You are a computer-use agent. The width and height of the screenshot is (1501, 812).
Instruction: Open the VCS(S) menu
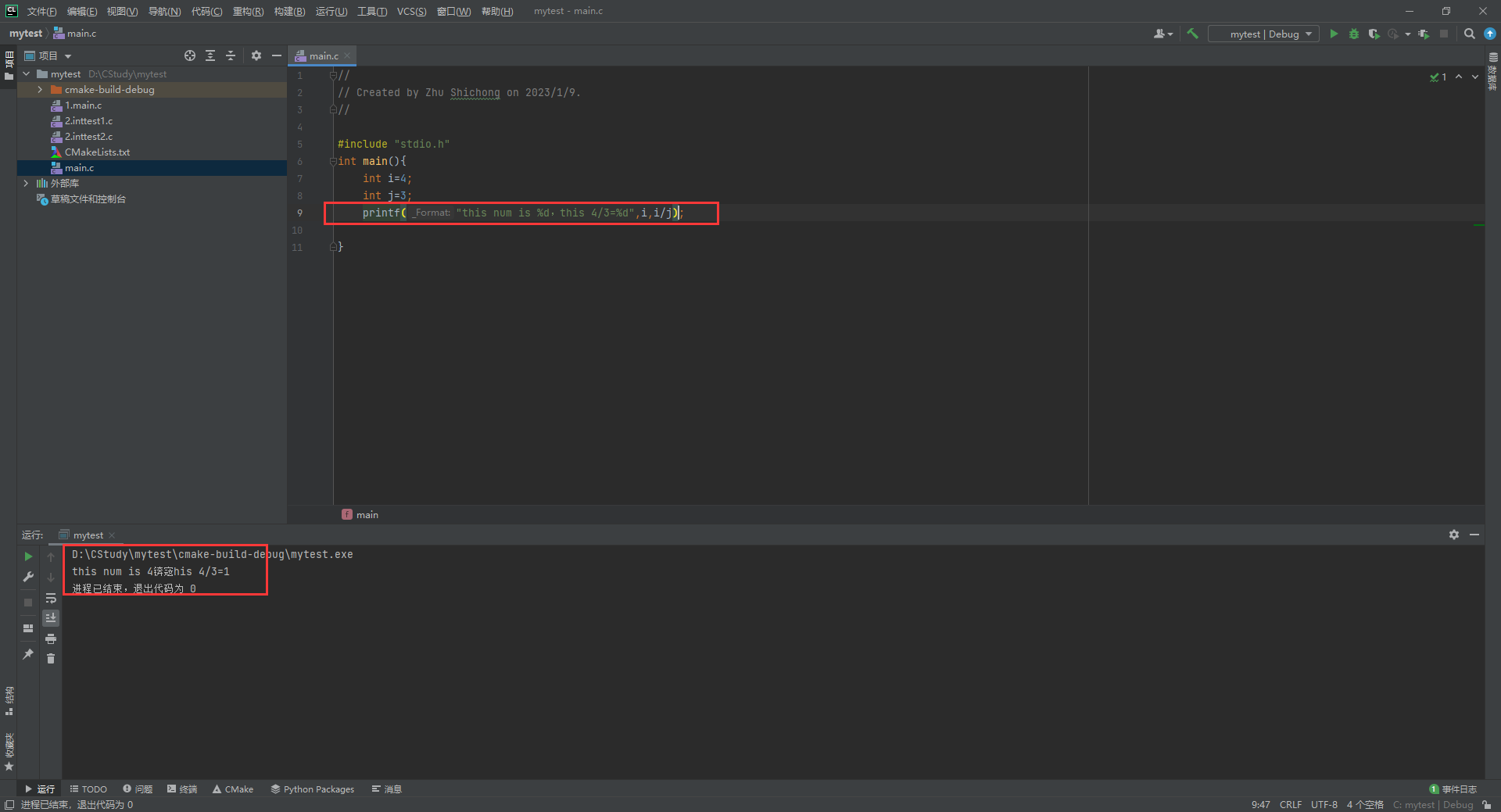412,11
